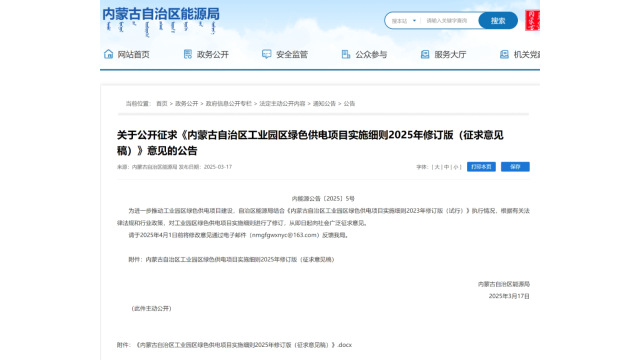Click the text （此件主动公开）

[151, 309]
